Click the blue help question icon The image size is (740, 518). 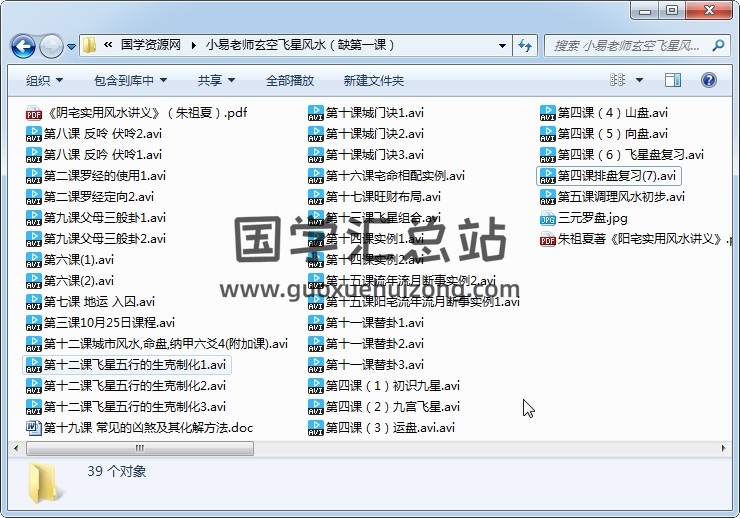pos(709,80)
